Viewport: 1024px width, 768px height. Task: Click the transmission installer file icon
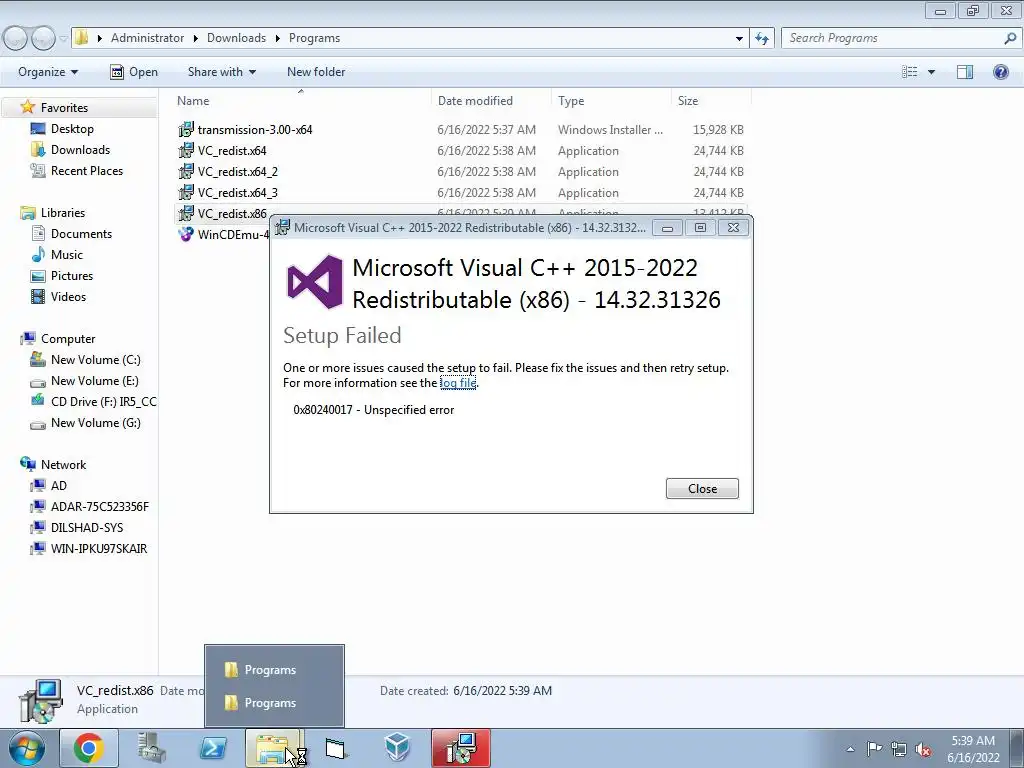tap(186, 129)
